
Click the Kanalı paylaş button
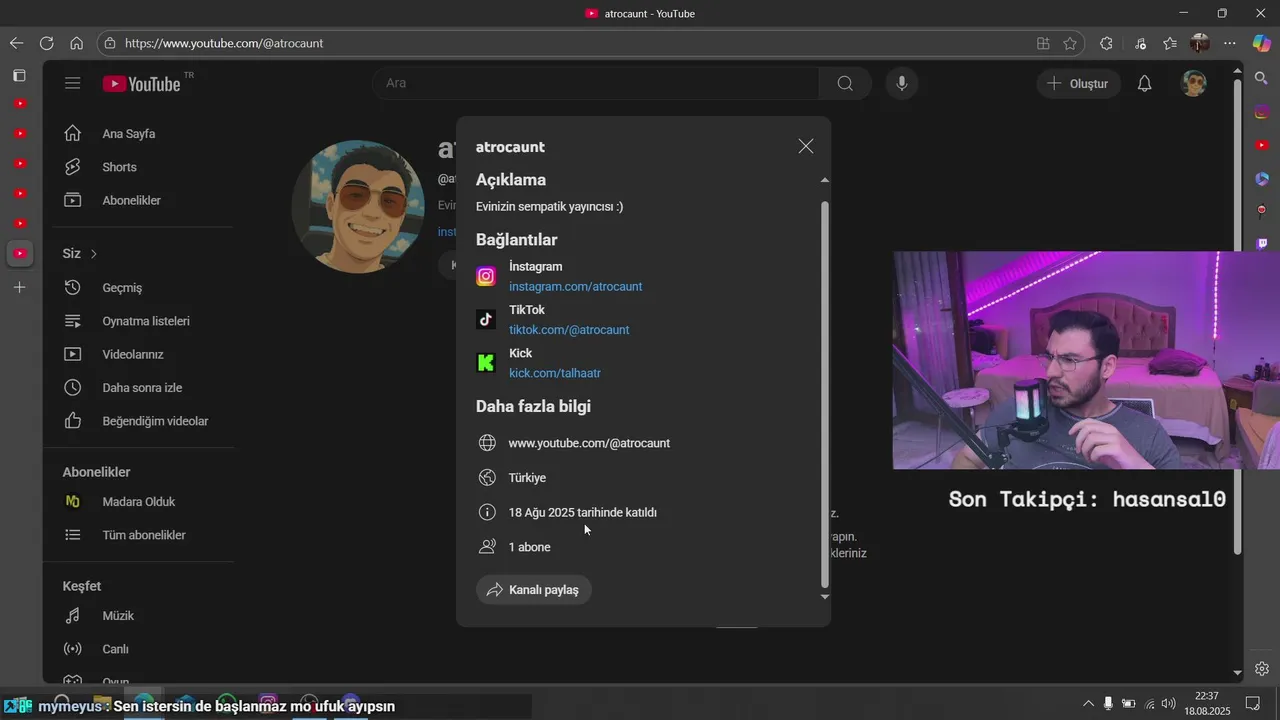(x=534, y=590)
